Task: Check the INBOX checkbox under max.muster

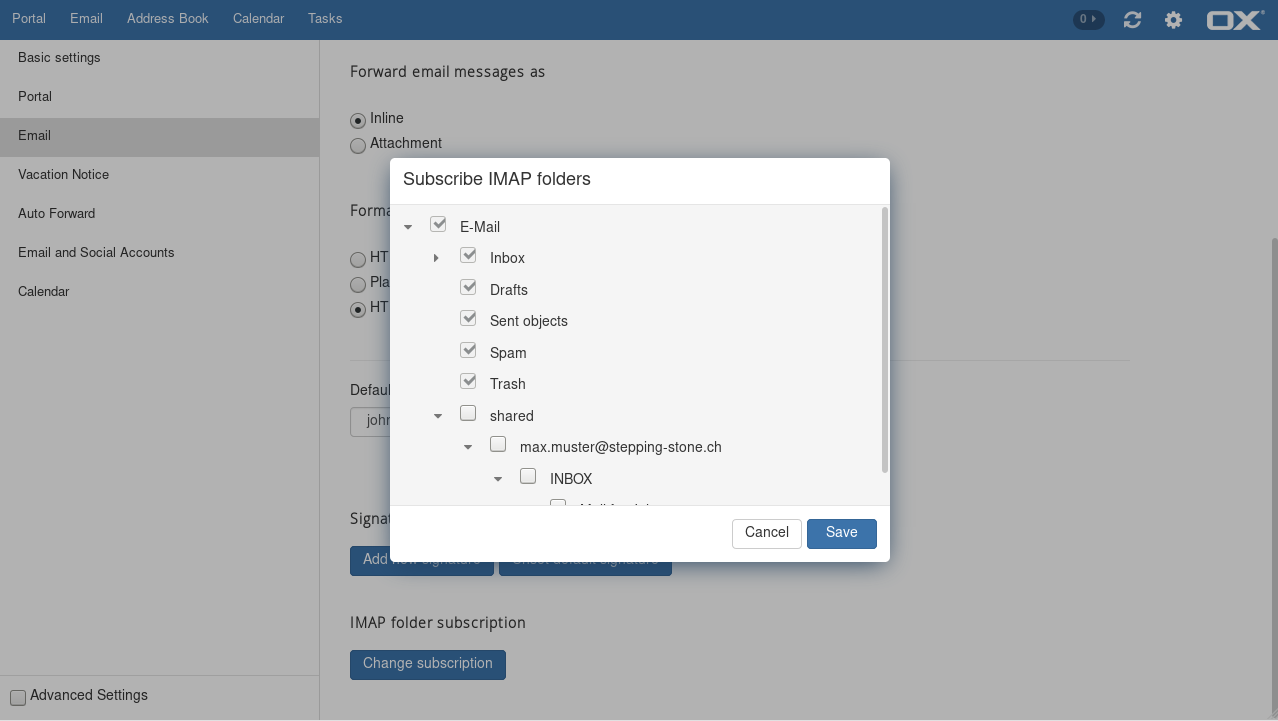Action: [x=528, y=476]
